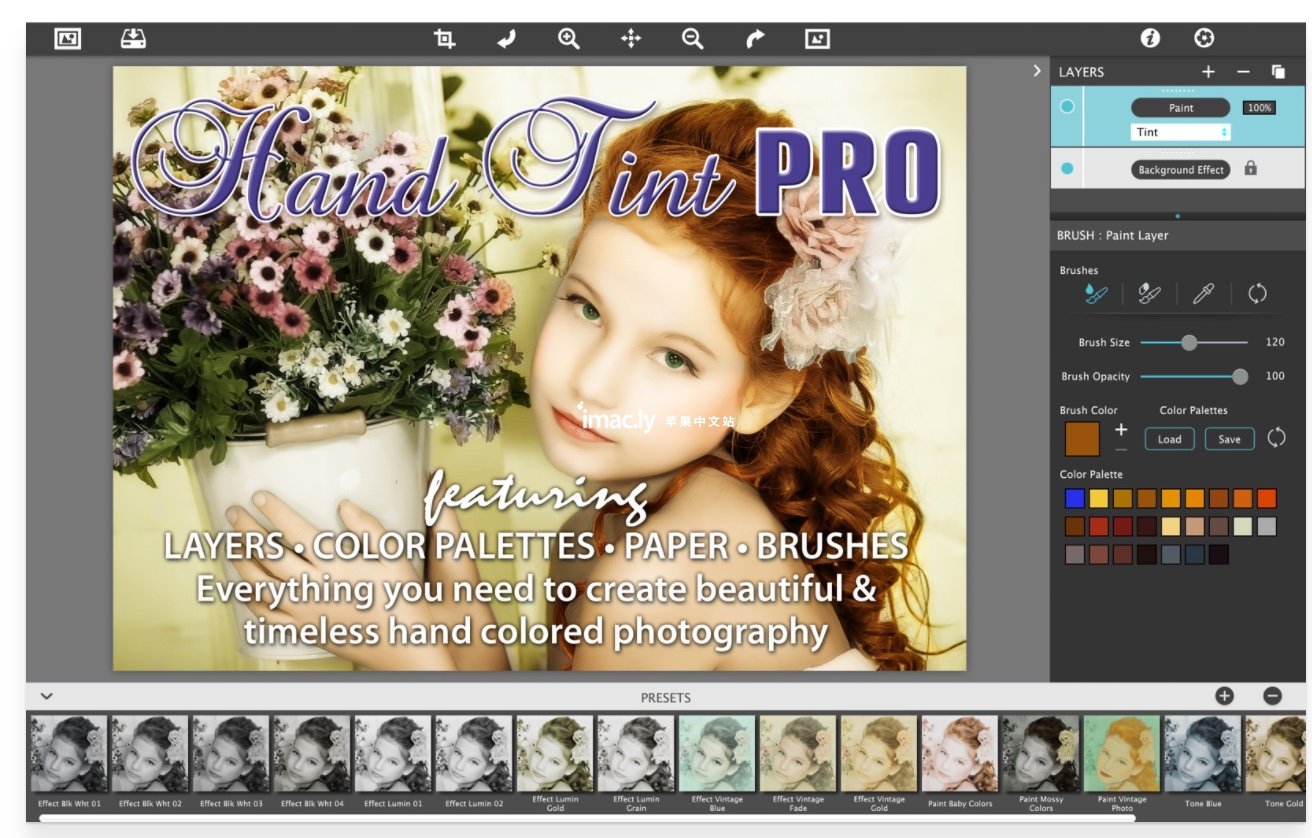Pick the bright yellow swatch beside the blue

coord(1099,498)
